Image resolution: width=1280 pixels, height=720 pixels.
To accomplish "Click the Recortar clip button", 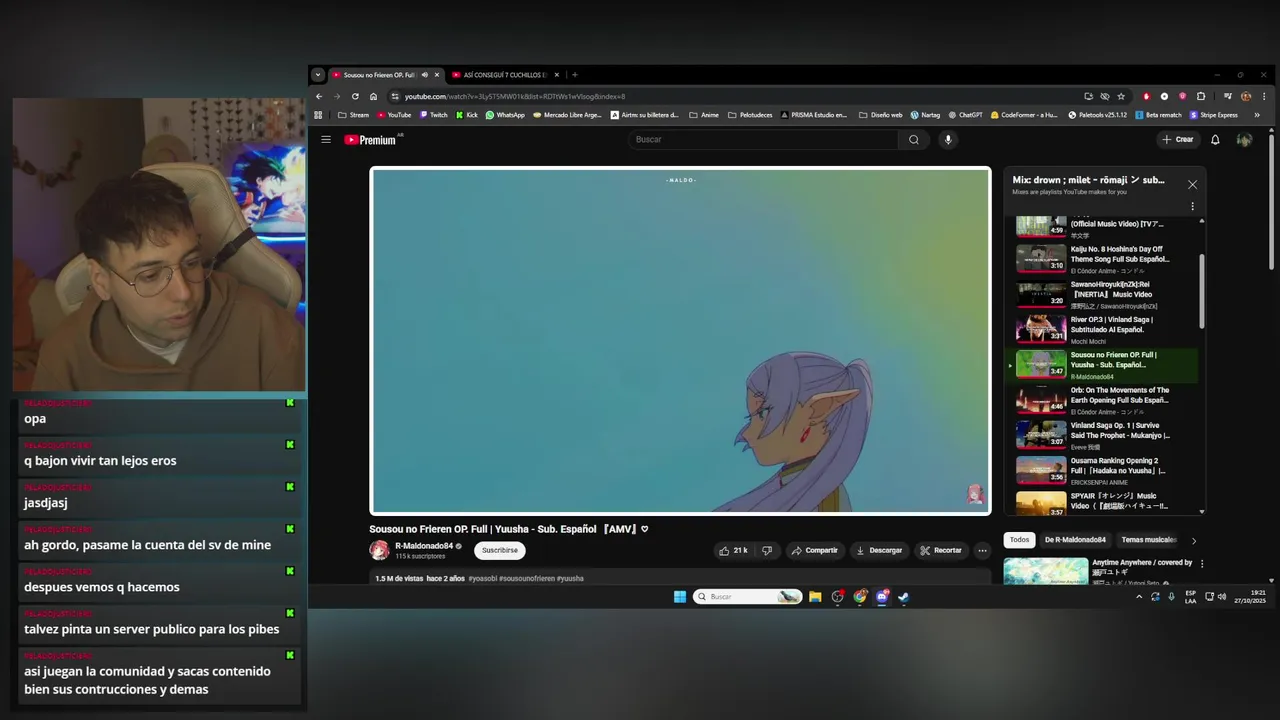I will click(941, 550).
